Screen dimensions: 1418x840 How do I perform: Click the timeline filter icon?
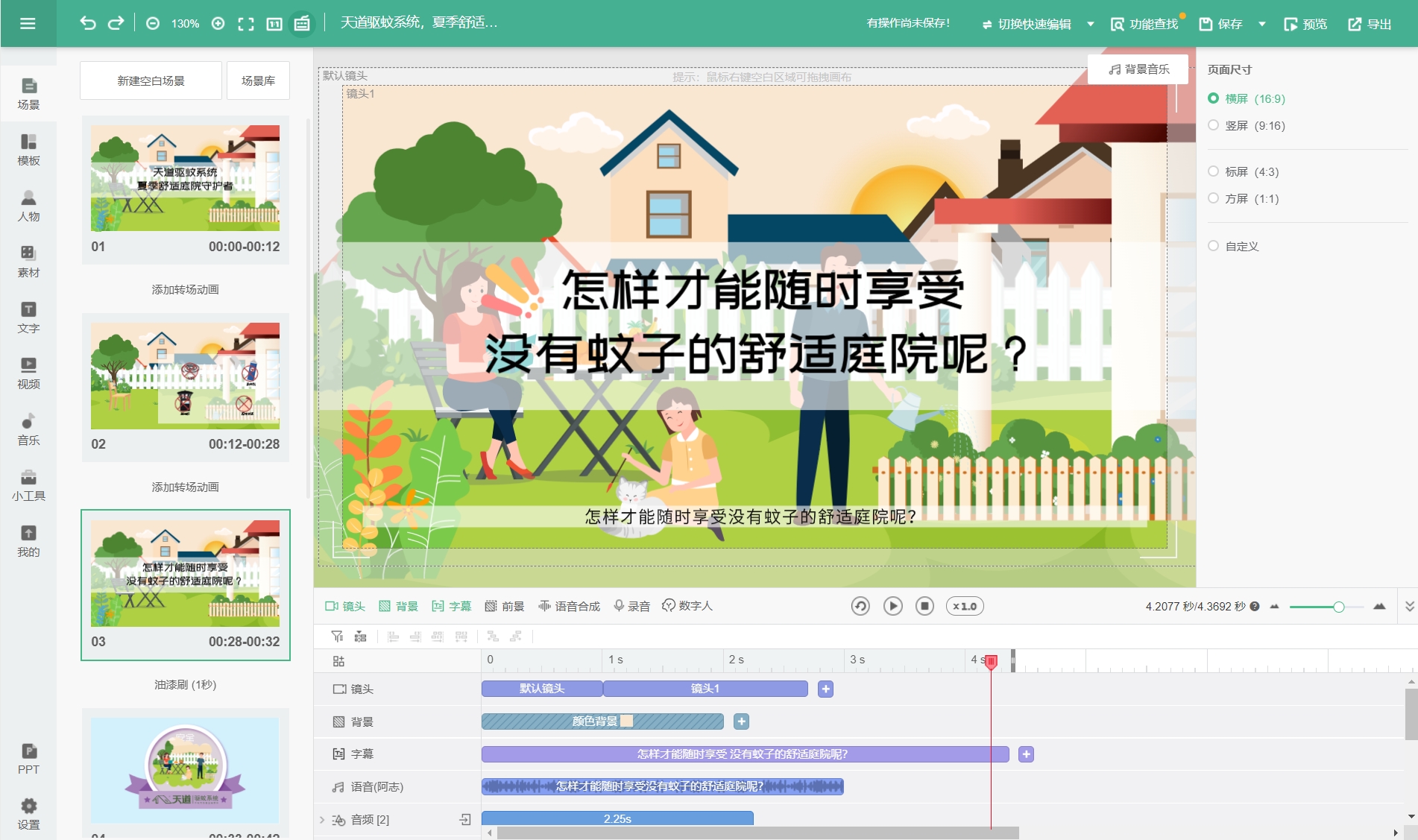pyautogui.click(x=338, y=637)
